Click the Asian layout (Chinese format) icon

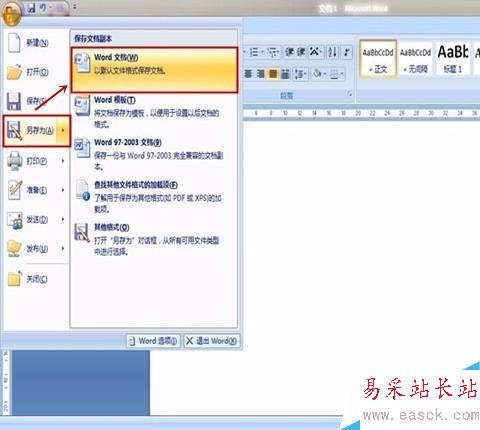pos(315,52)
